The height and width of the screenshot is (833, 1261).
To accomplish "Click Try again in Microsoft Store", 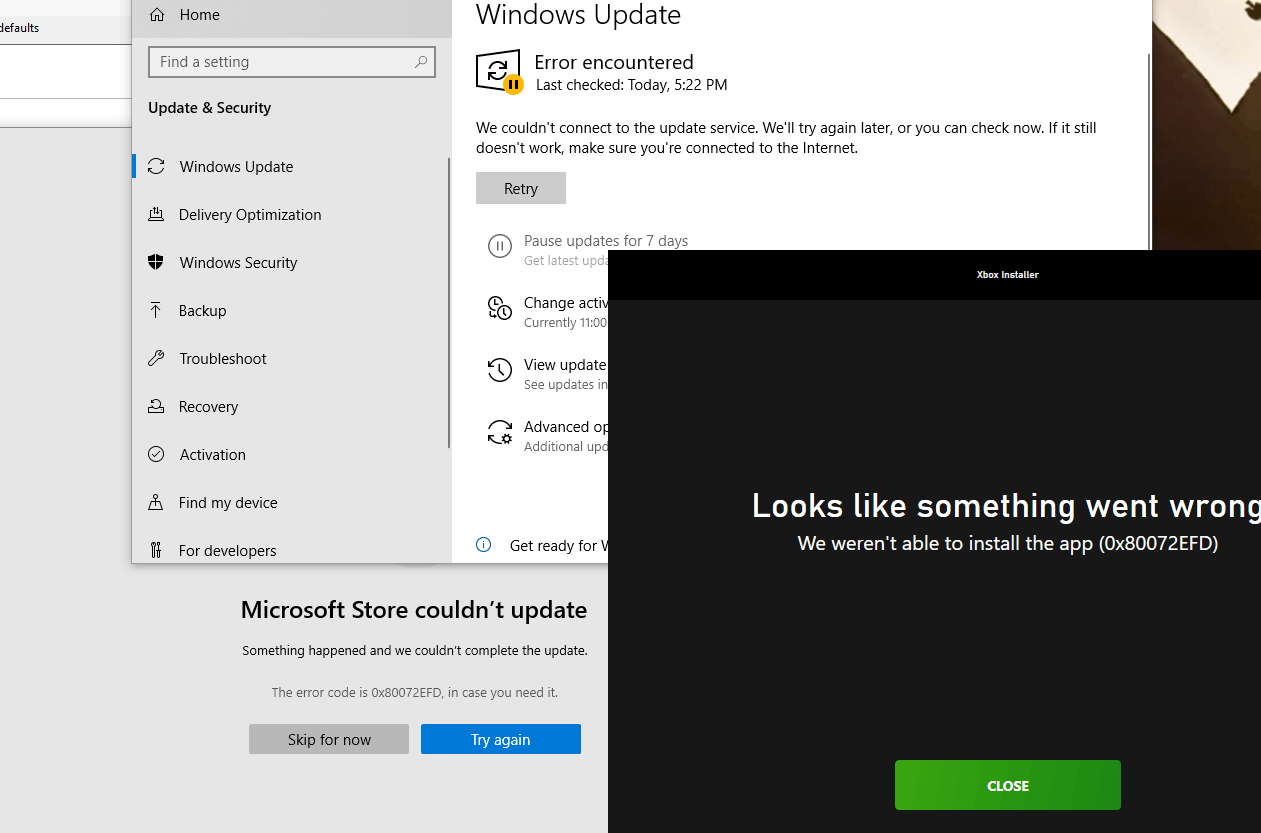I will (x=501, y=739).
